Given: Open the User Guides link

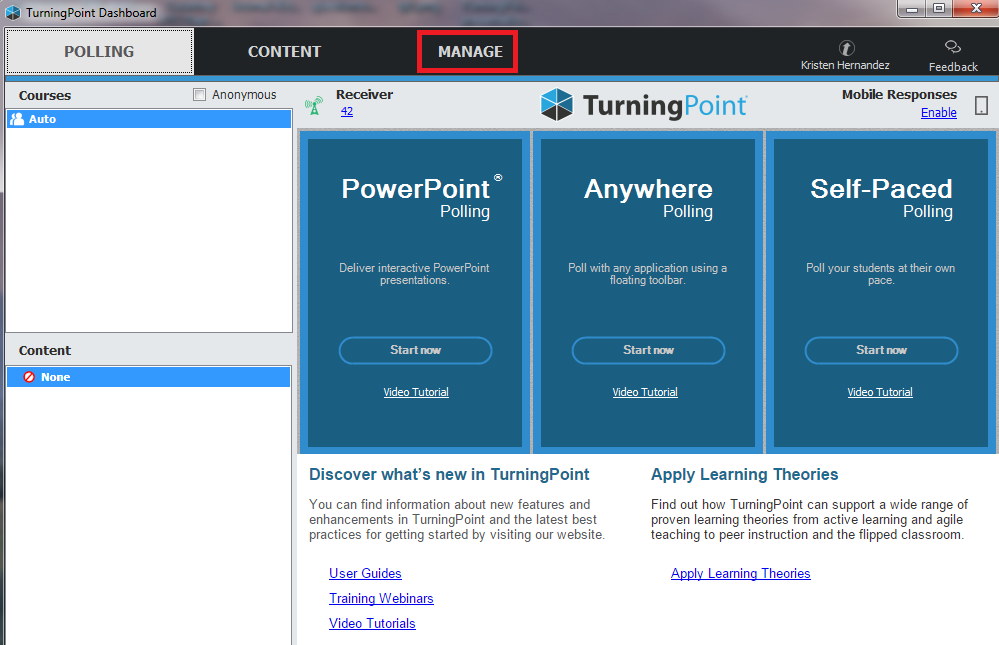Looking at the screenshot, I should pos(365,574).
